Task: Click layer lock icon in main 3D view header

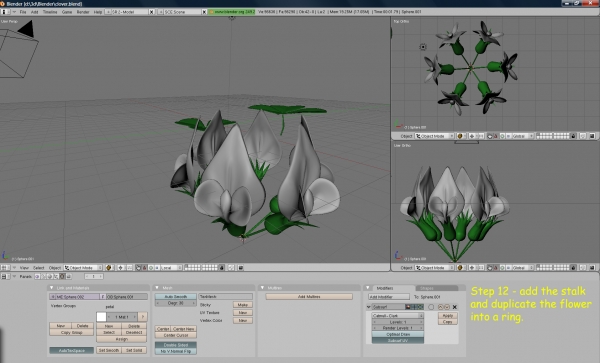Action: tap(222, 268)
